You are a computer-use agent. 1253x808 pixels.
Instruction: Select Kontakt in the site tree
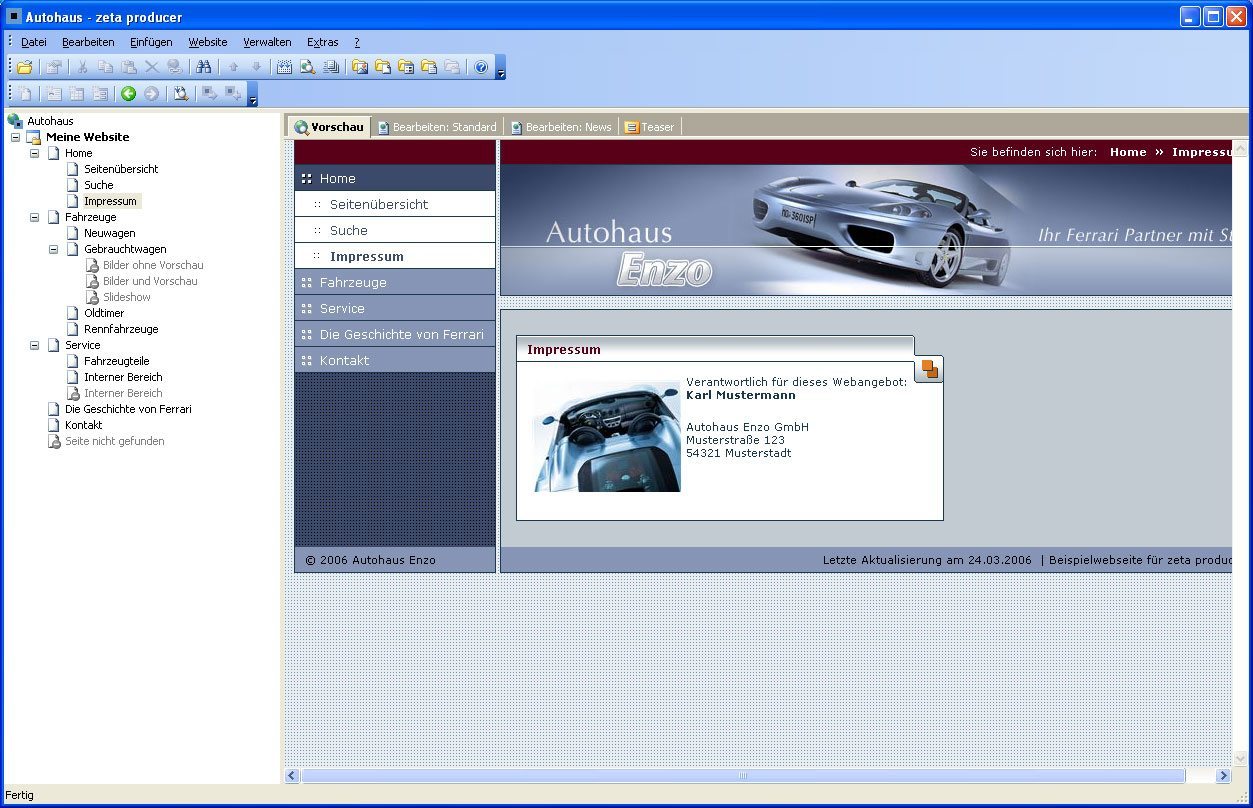click(84, 425)
